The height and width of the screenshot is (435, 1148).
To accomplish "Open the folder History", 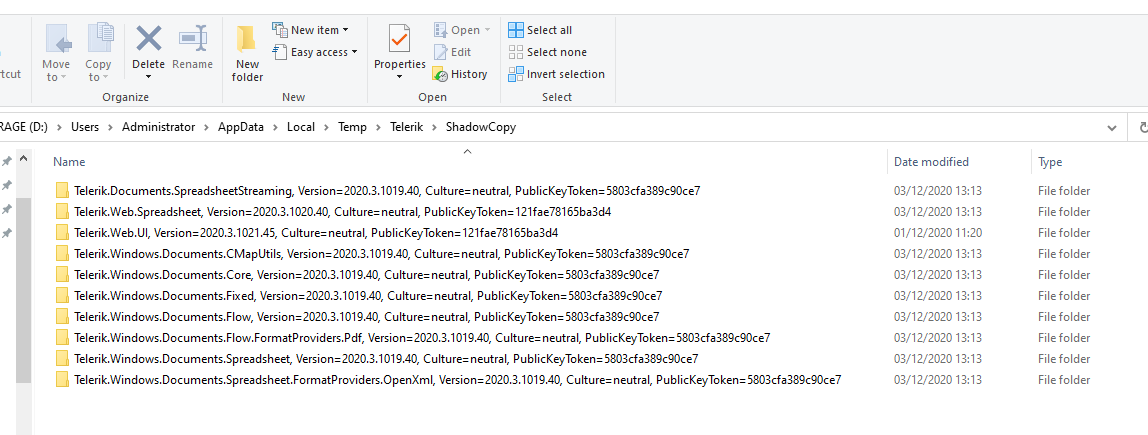I will click(460, 74).
